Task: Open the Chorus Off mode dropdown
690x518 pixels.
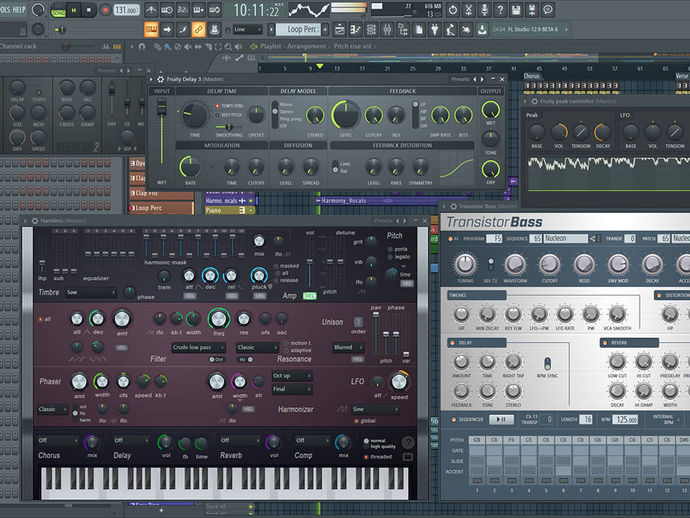Action: pyautogui.click(x=58, y=440)
